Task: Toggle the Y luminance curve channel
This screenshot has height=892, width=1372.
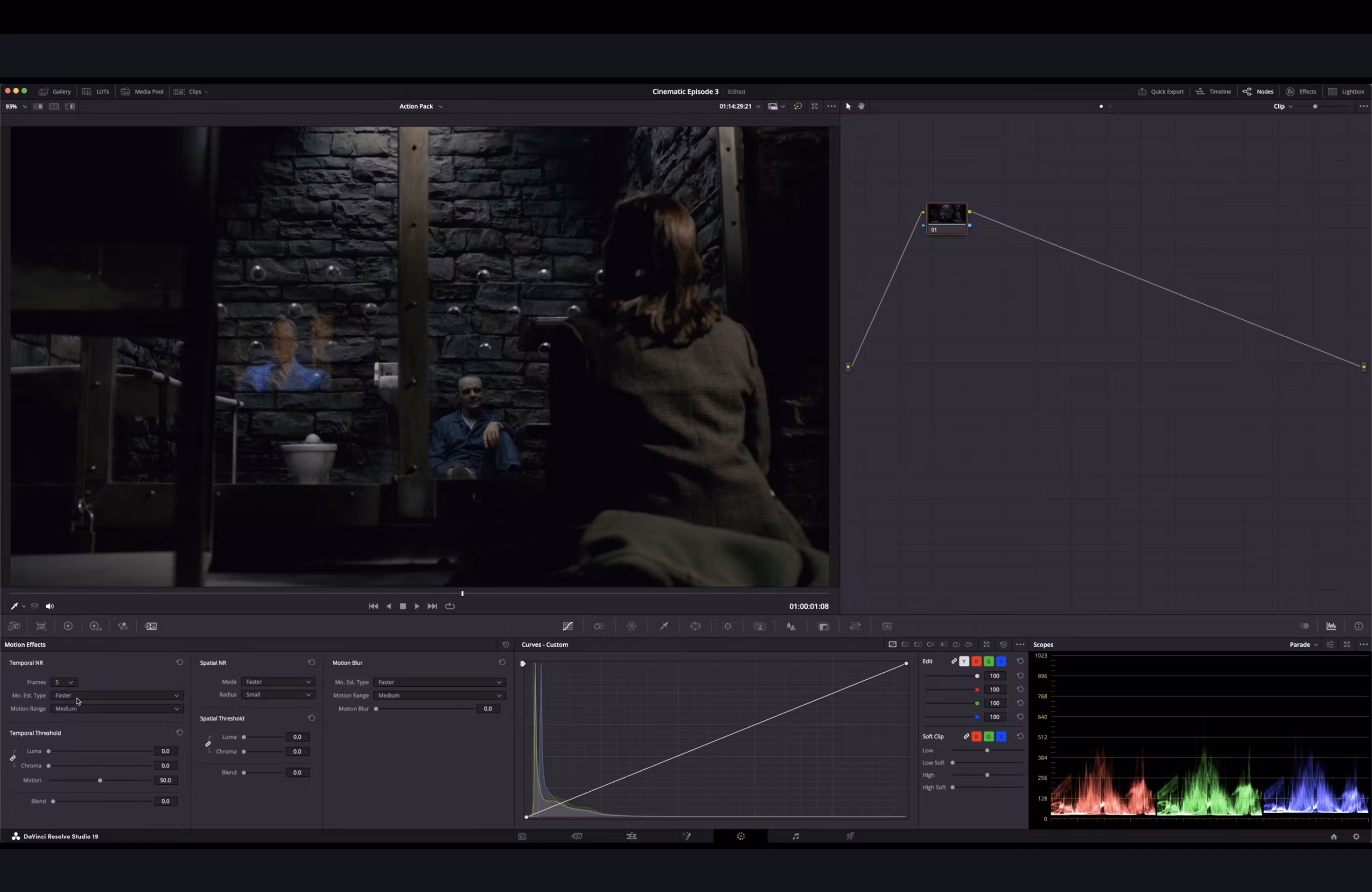Action: (964, 662)
